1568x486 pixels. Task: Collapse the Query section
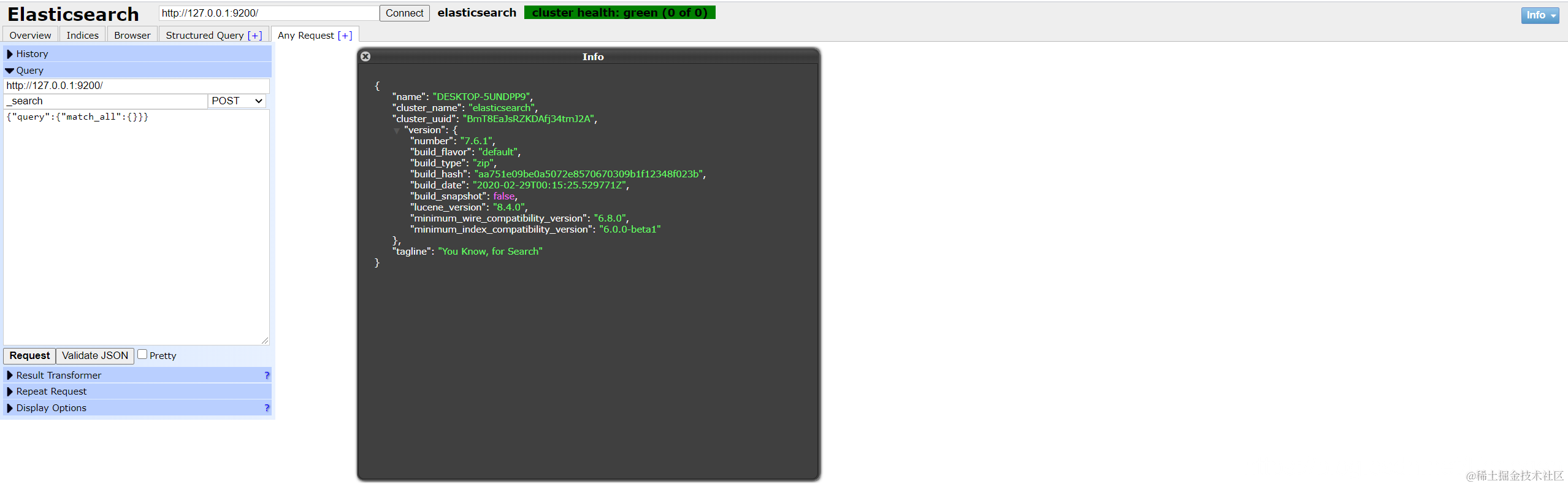(137, 70)
